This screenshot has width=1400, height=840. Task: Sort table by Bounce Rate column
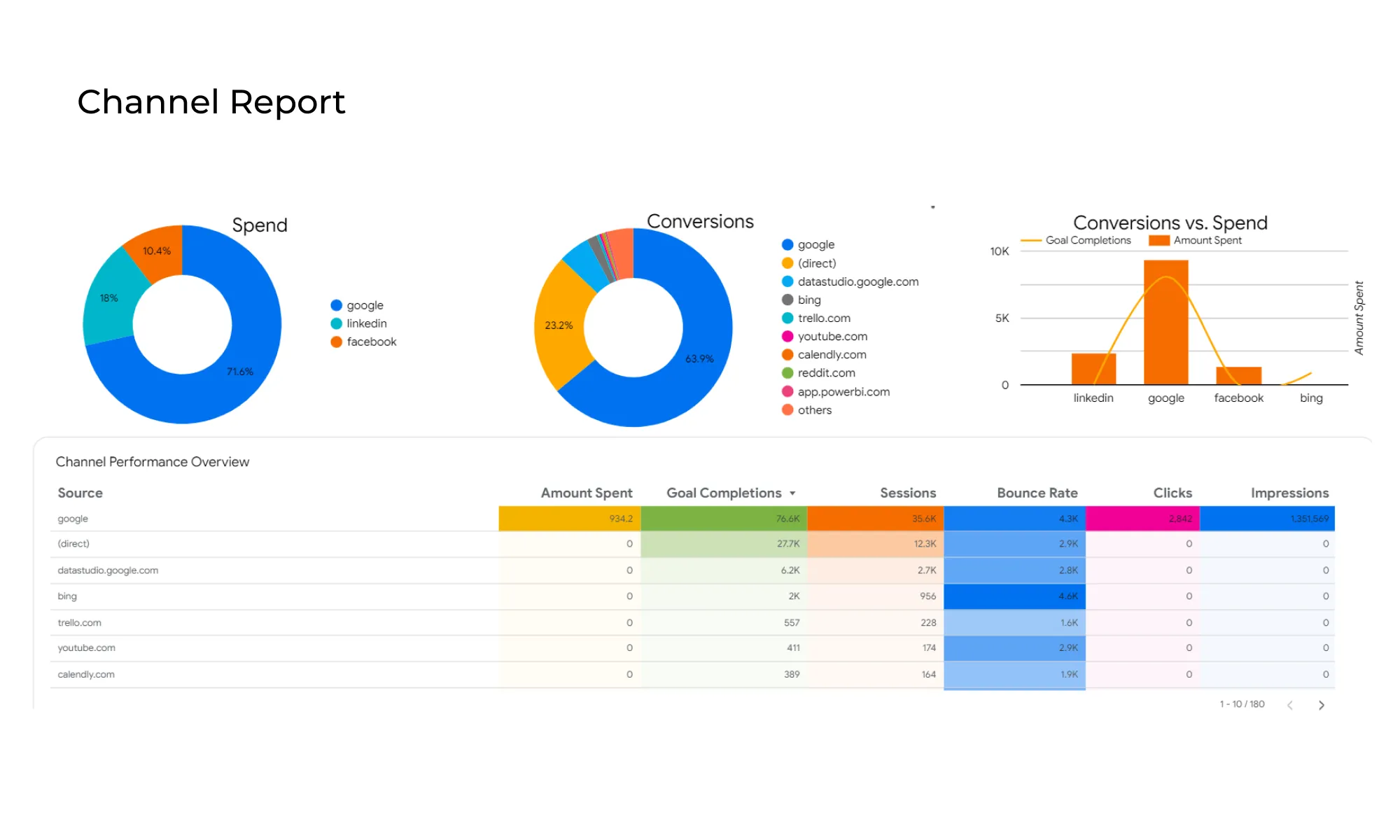pyautogui.click(x=1037, y=493)
